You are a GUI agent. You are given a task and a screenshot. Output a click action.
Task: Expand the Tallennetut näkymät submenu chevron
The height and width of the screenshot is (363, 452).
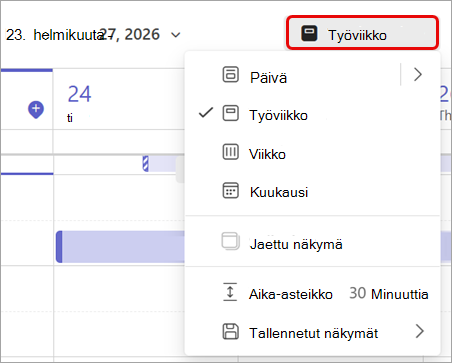[420, 331]
